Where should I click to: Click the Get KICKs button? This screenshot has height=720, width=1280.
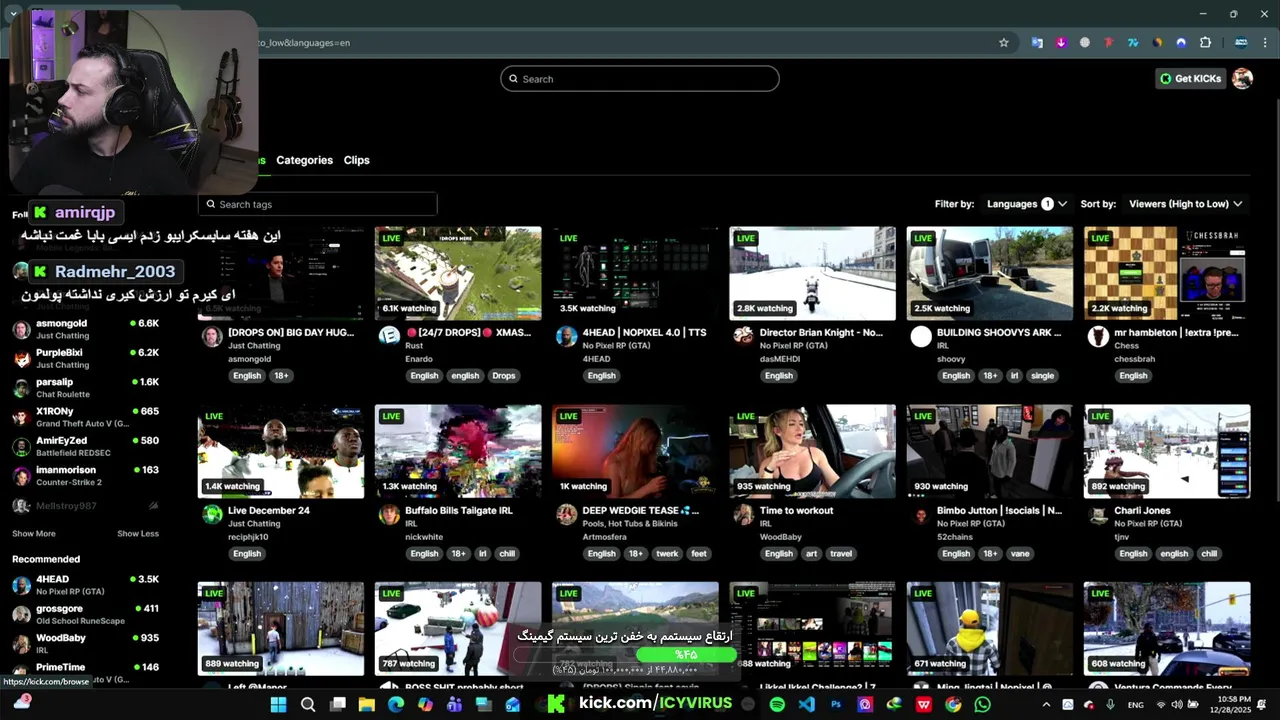pyautogui.click(x=1190, y=78)
